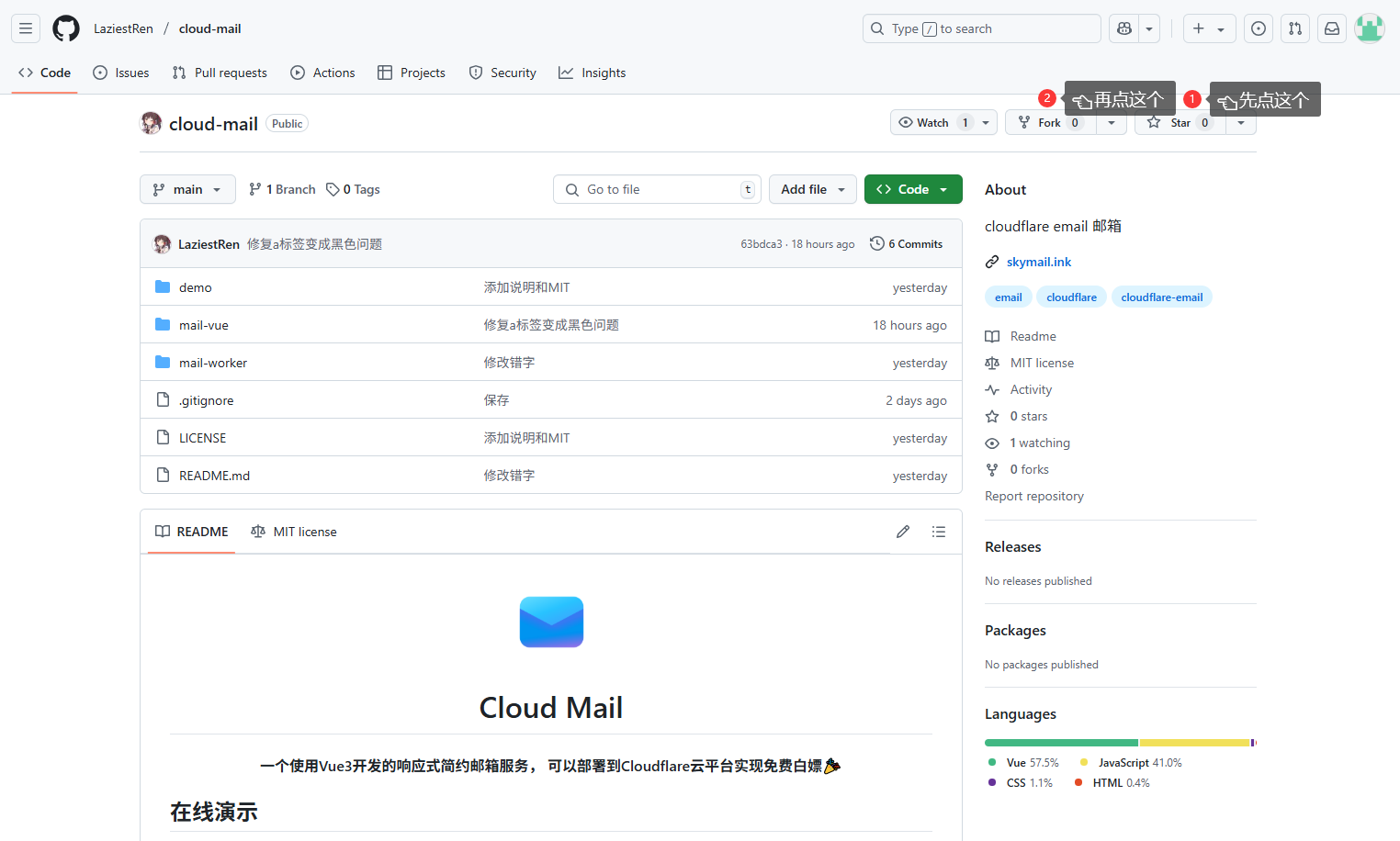Image resolution: width=1400 pixels, height=841 pixels.
Task: Edit the README with the pencil icon
Action: point(902,532)
